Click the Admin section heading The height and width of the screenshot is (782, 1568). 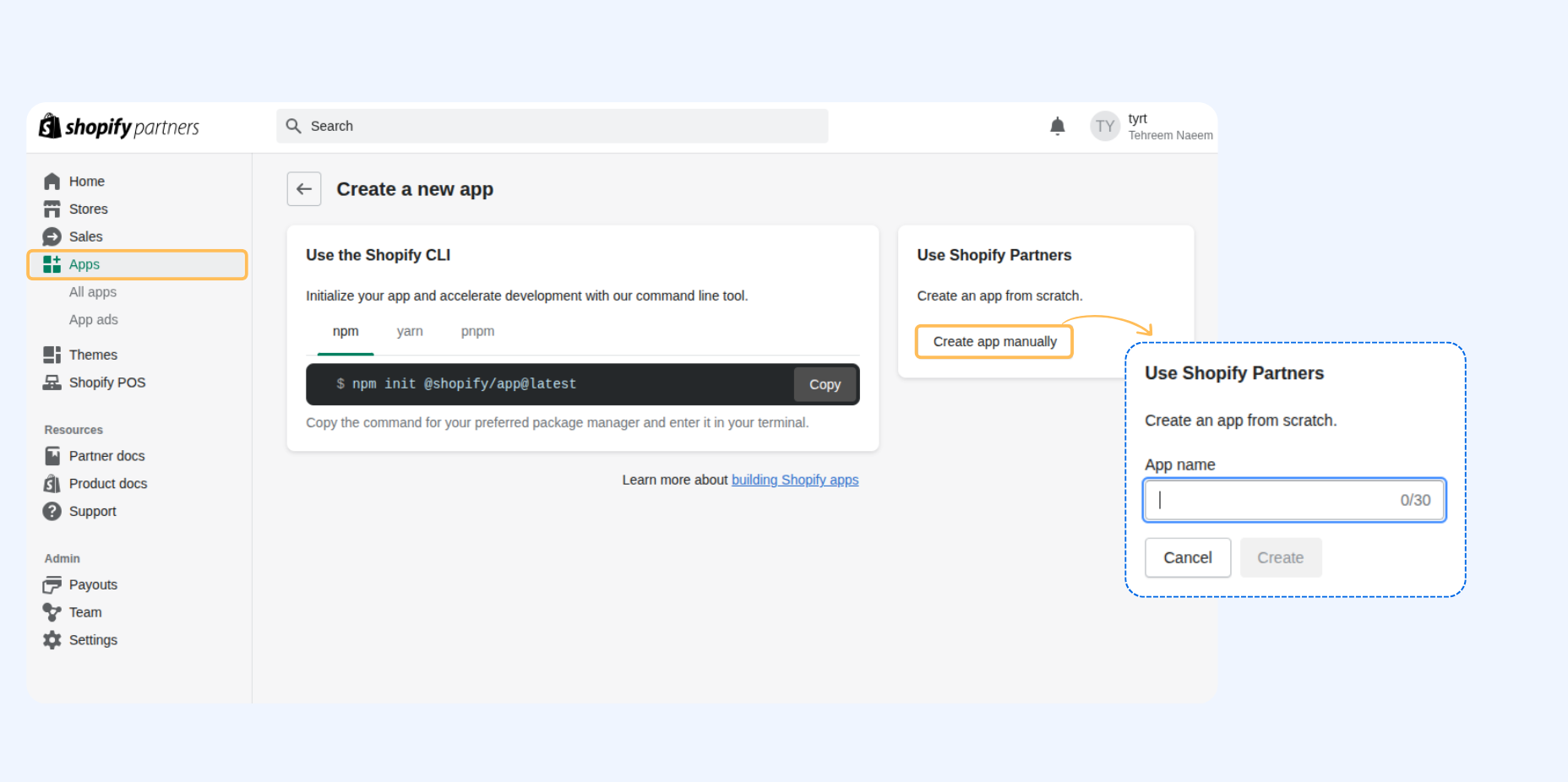tap(63, 558)
